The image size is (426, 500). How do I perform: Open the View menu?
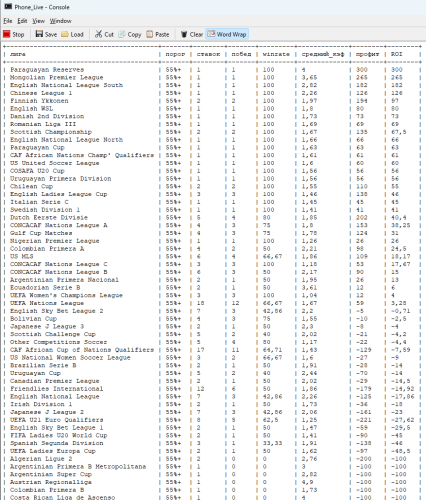(x=38, y=21)
